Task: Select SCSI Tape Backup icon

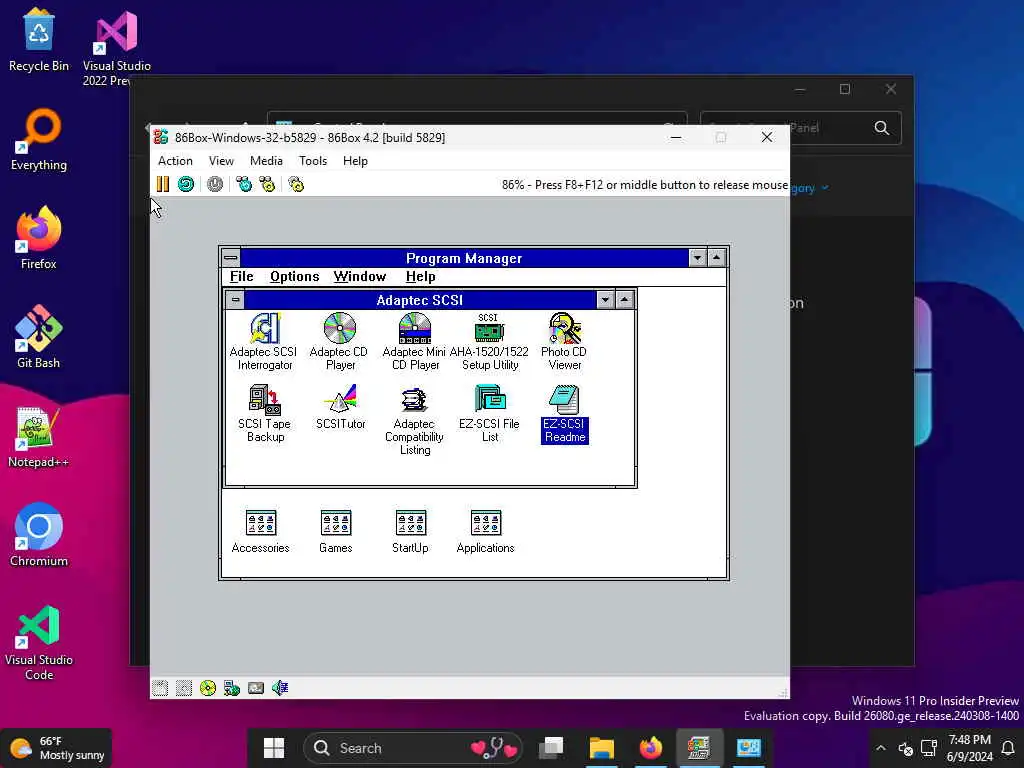Action: pos(264,413)
